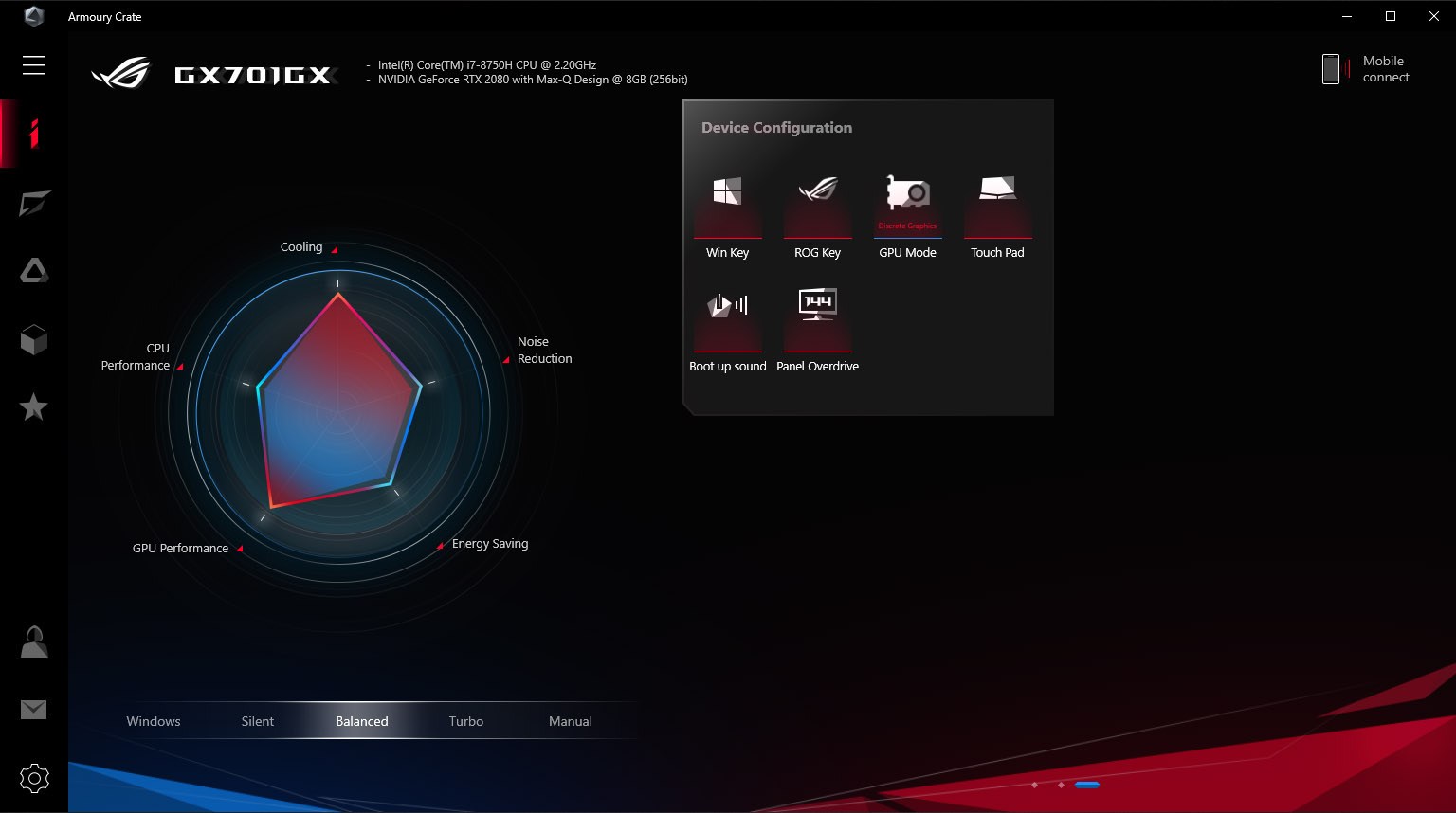Viewport: 1456px width, 813px height.
Task: Open the settings gear icon
Action: (x=34, y=778)
